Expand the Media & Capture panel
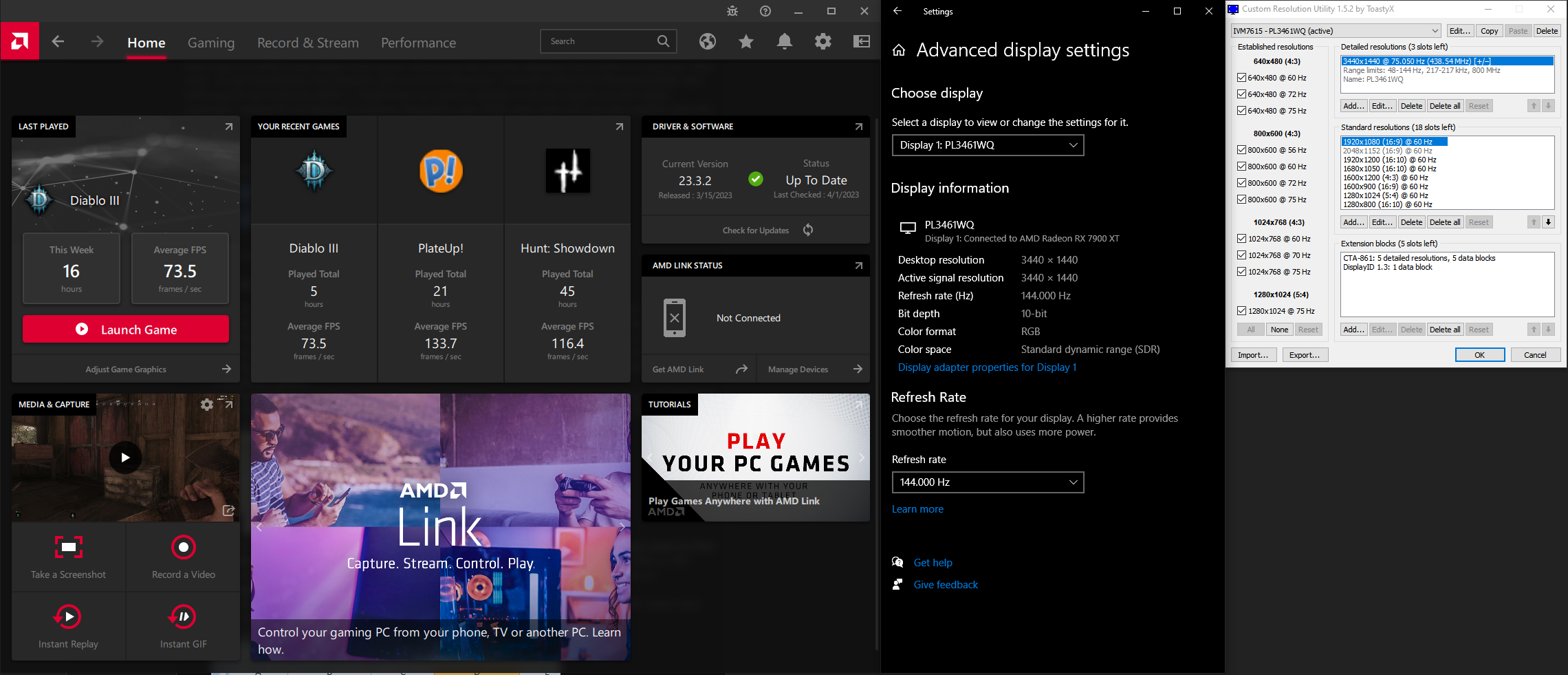 229,405
